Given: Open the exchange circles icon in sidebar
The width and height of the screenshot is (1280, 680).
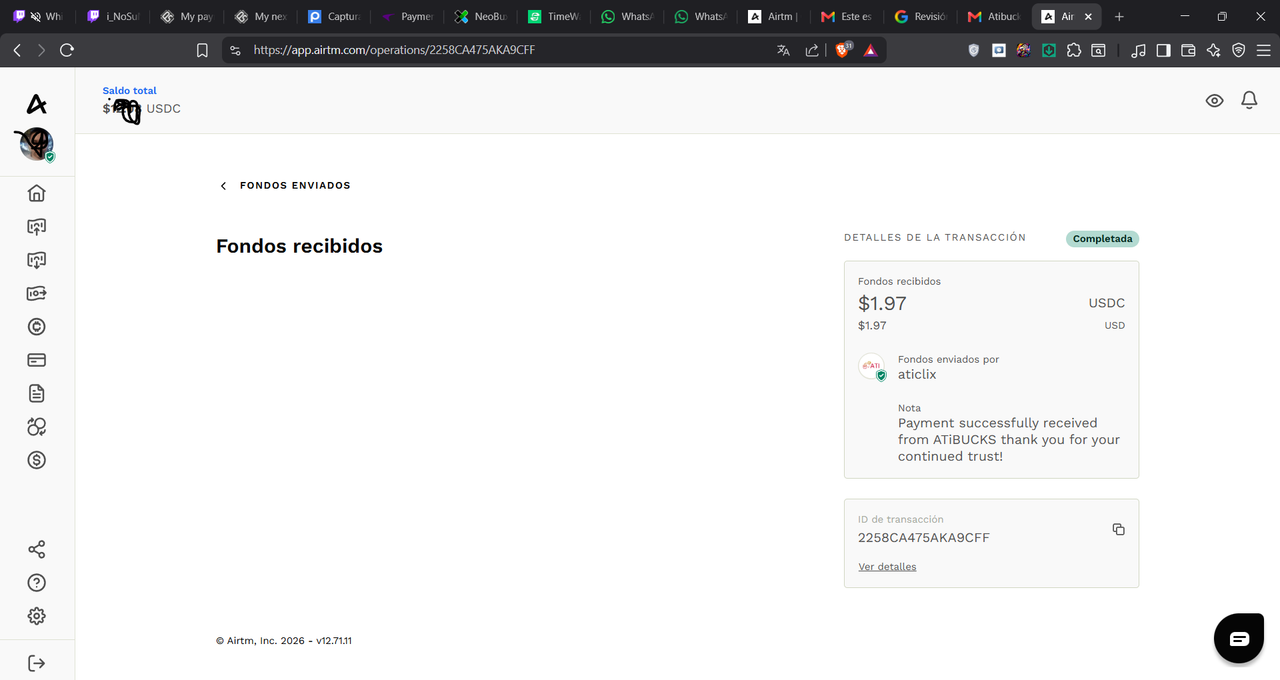Looking at the screenshot, I should pyautogui.click(x=37, y=427).
